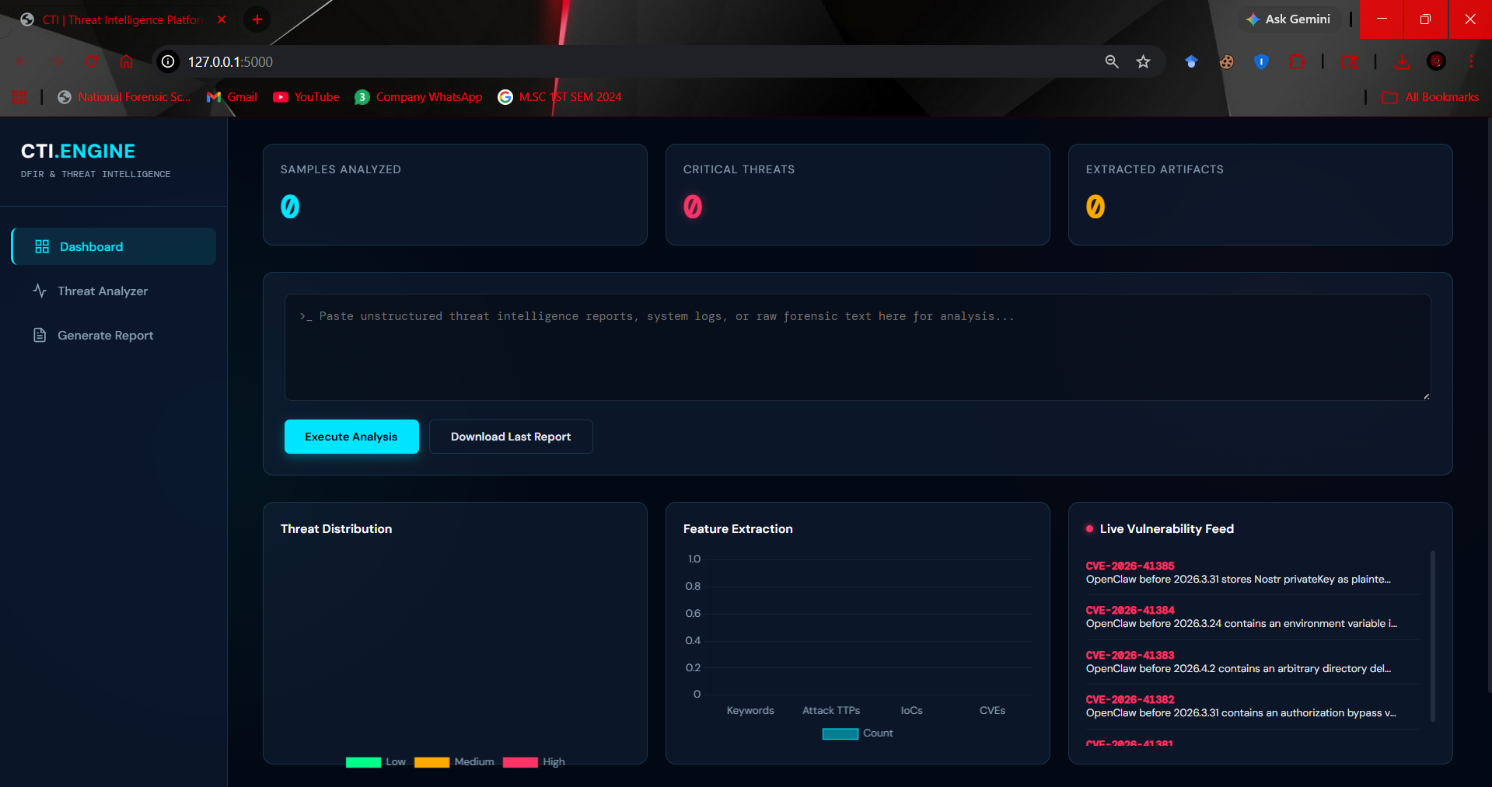Click the Execute Analysis button

coord(351,437)
